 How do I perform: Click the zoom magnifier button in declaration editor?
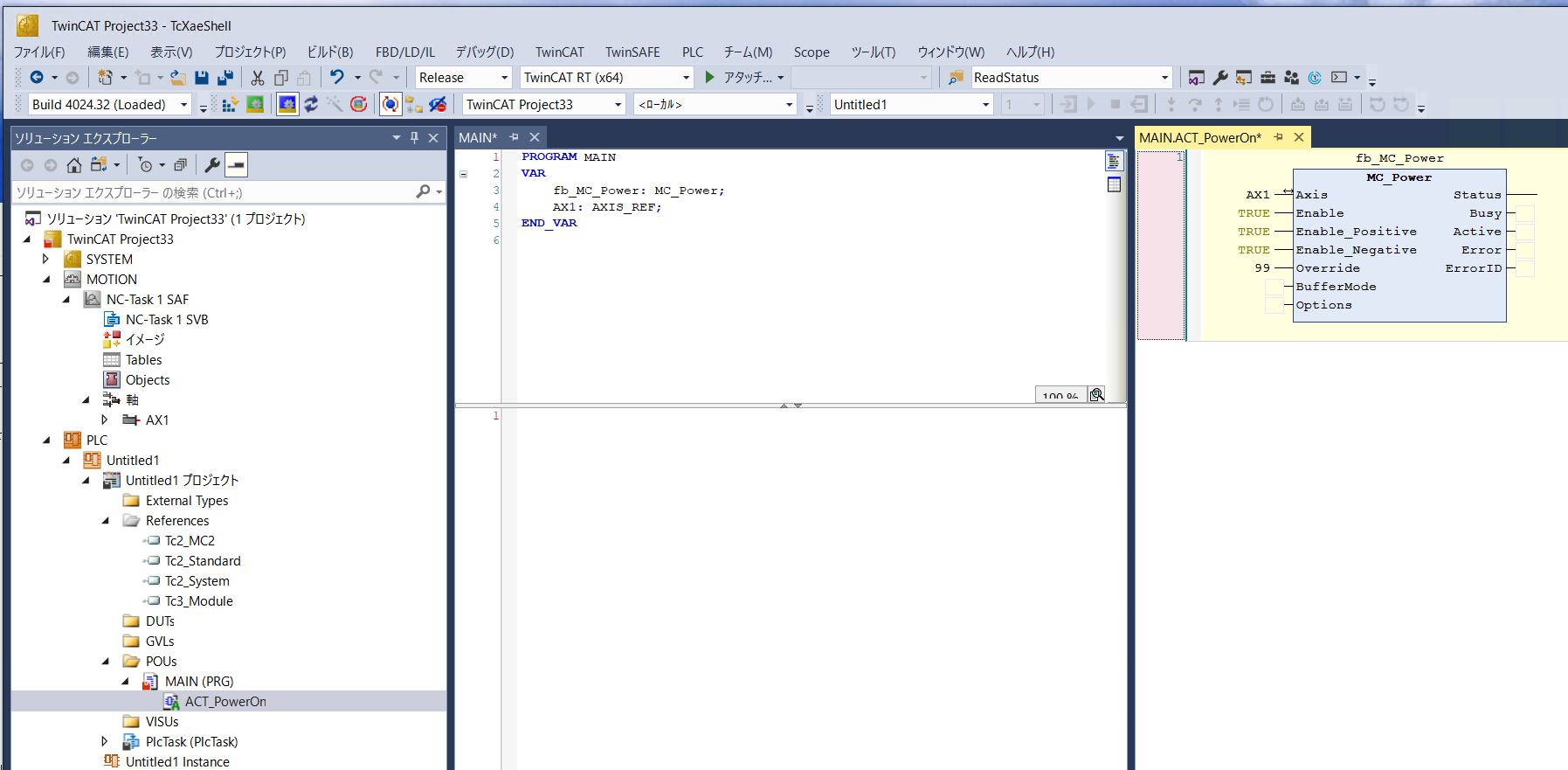[x=1097, y=395]
